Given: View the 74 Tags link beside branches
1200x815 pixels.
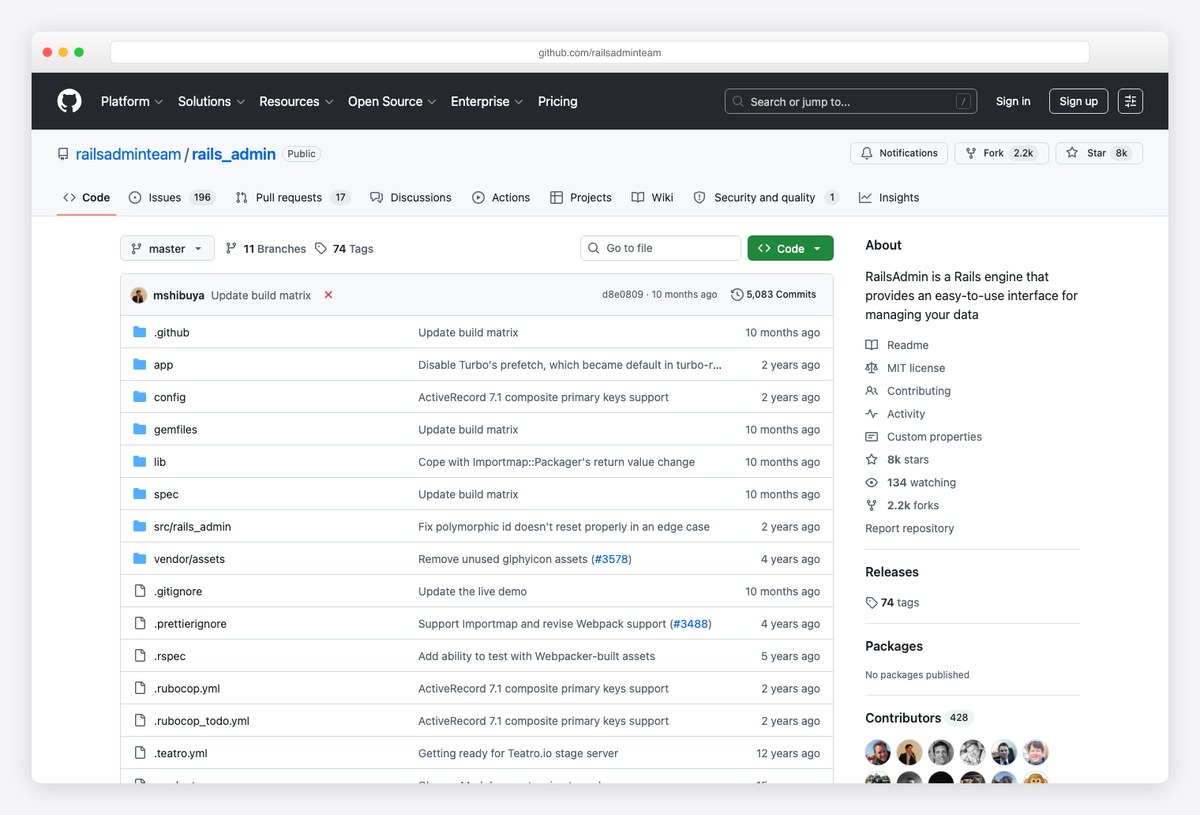Looking at the screenshot, I should coord(344,249).
